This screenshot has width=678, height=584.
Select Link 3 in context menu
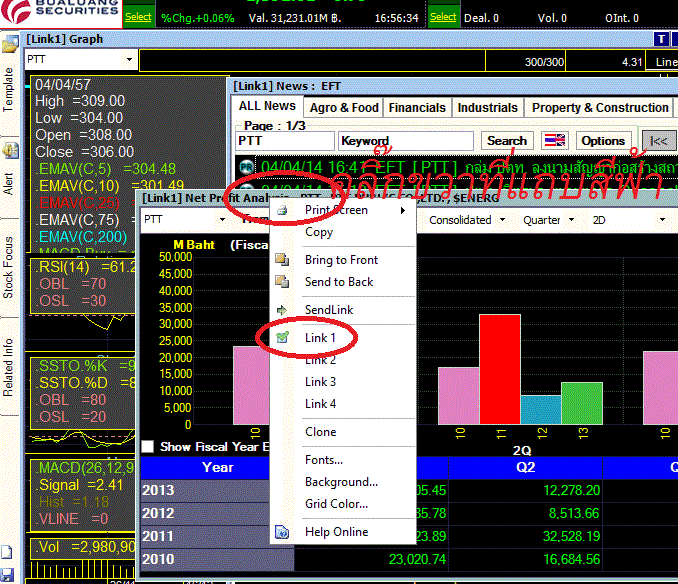(320, 382)
